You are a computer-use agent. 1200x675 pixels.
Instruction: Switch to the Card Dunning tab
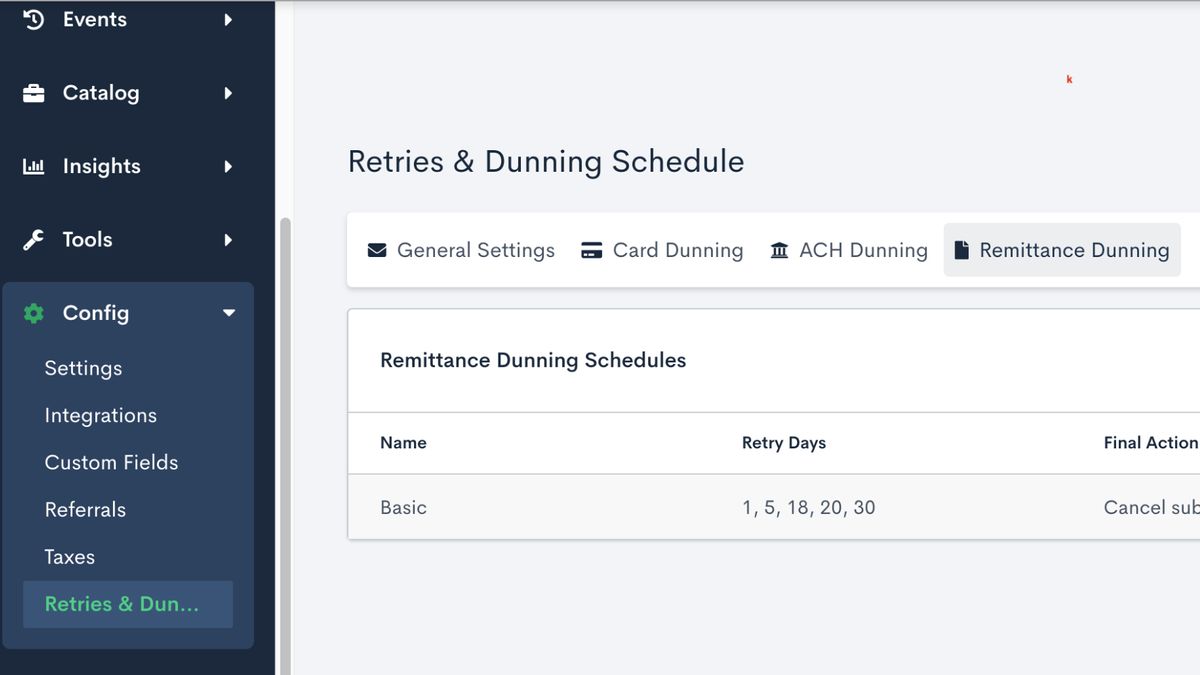[x=677, y=250]
